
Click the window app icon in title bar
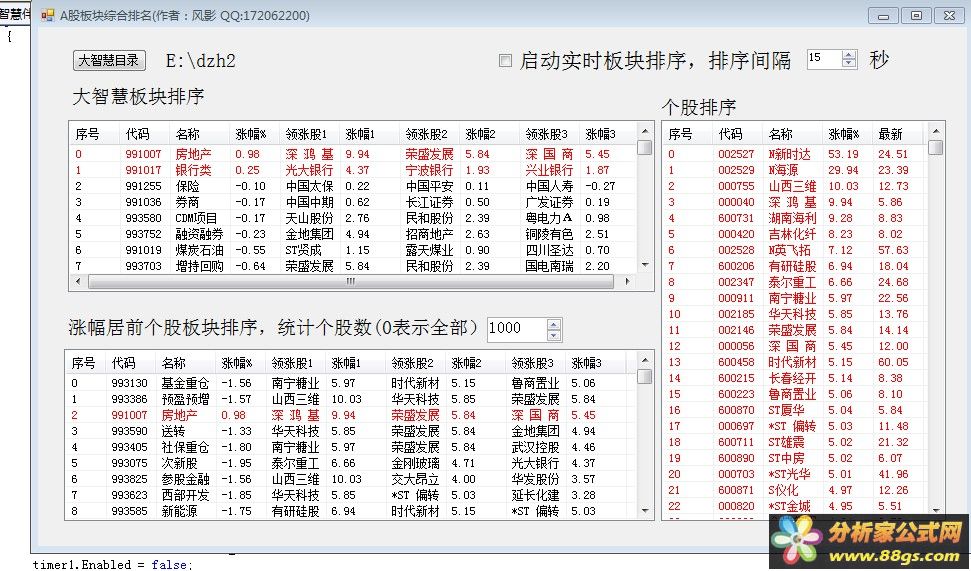point(47,15)
